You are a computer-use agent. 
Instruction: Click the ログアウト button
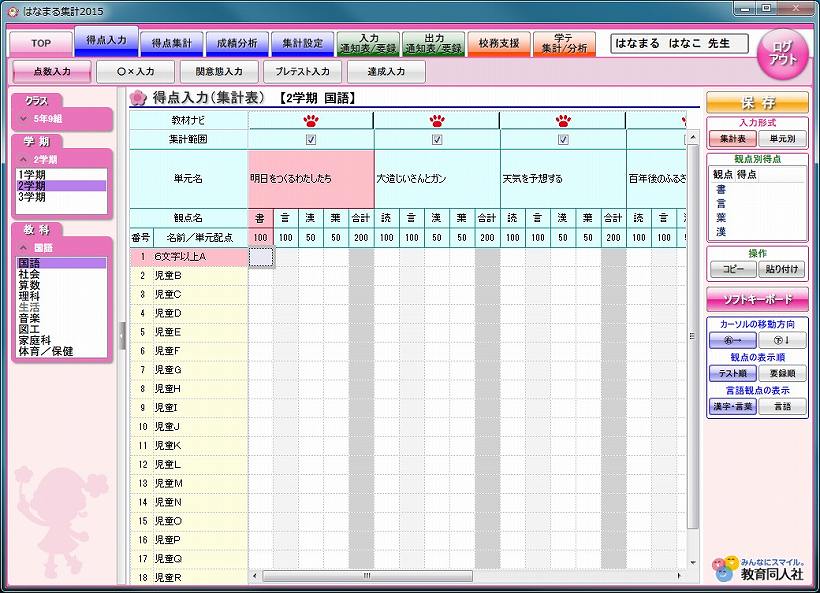click(782, 54)
